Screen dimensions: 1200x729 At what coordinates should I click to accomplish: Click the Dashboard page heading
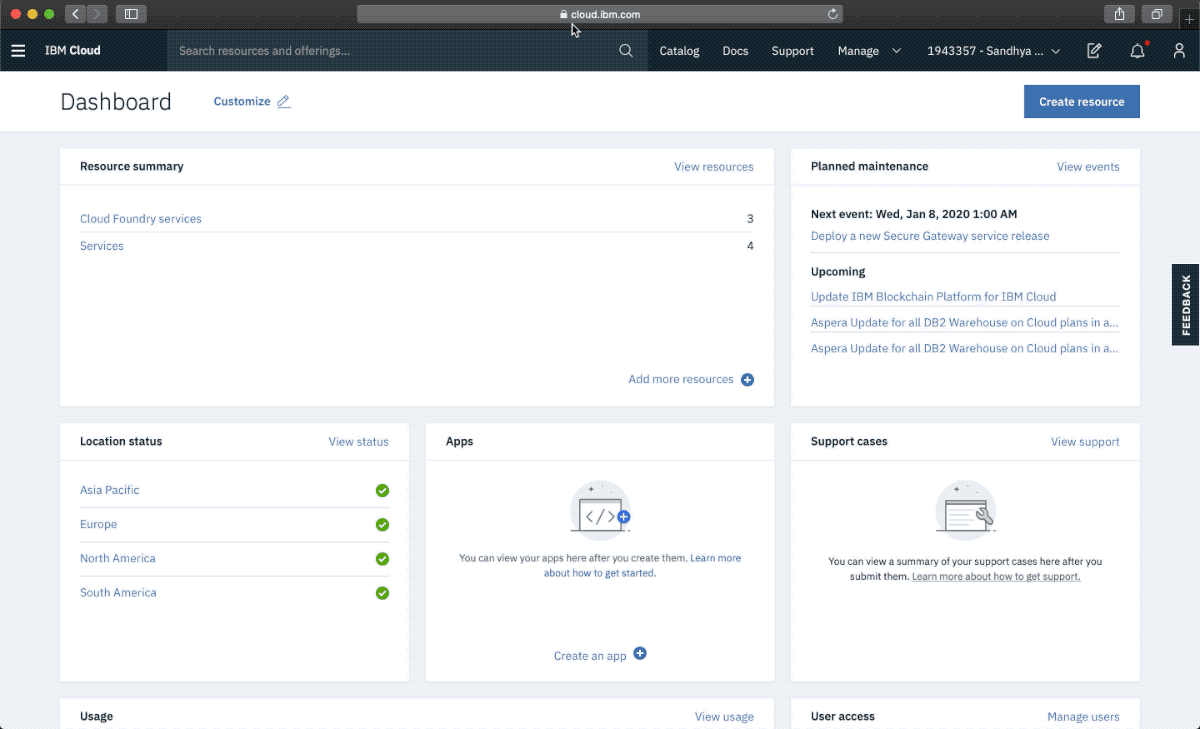(x=116, y=102)
